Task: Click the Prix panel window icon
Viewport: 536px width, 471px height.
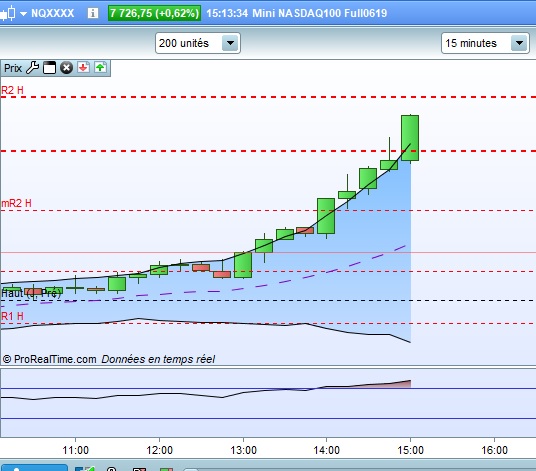Action: pos(49,68)
